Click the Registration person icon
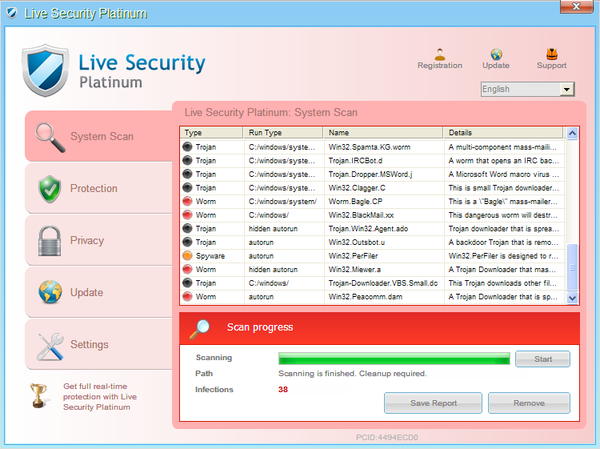The width and height of the screenshot is (600, 449). click(440, 54)
